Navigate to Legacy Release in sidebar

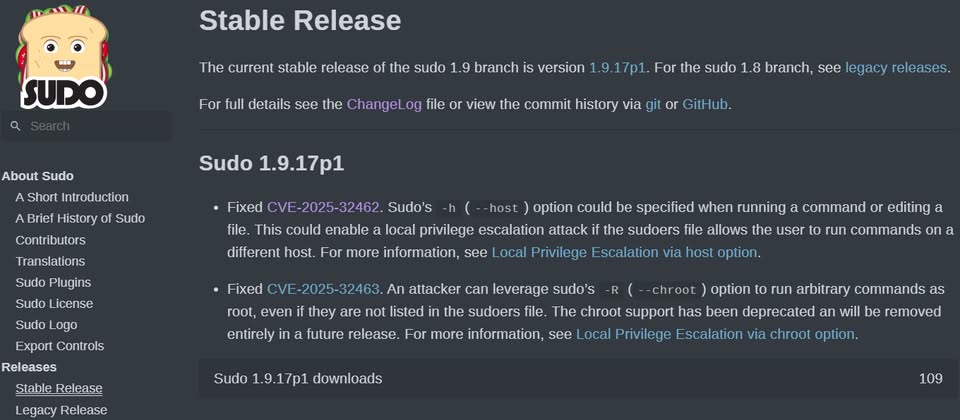[61, 410]
